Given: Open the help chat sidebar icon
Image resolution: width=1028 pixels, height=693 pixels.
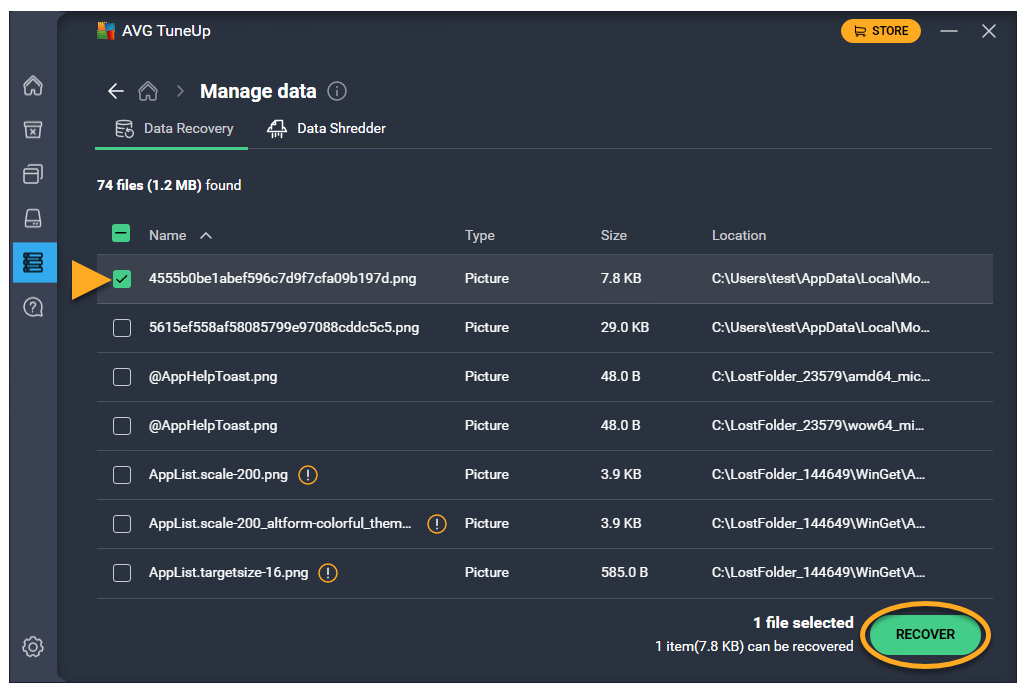Looking at the screenshot, I should [33, 307].
